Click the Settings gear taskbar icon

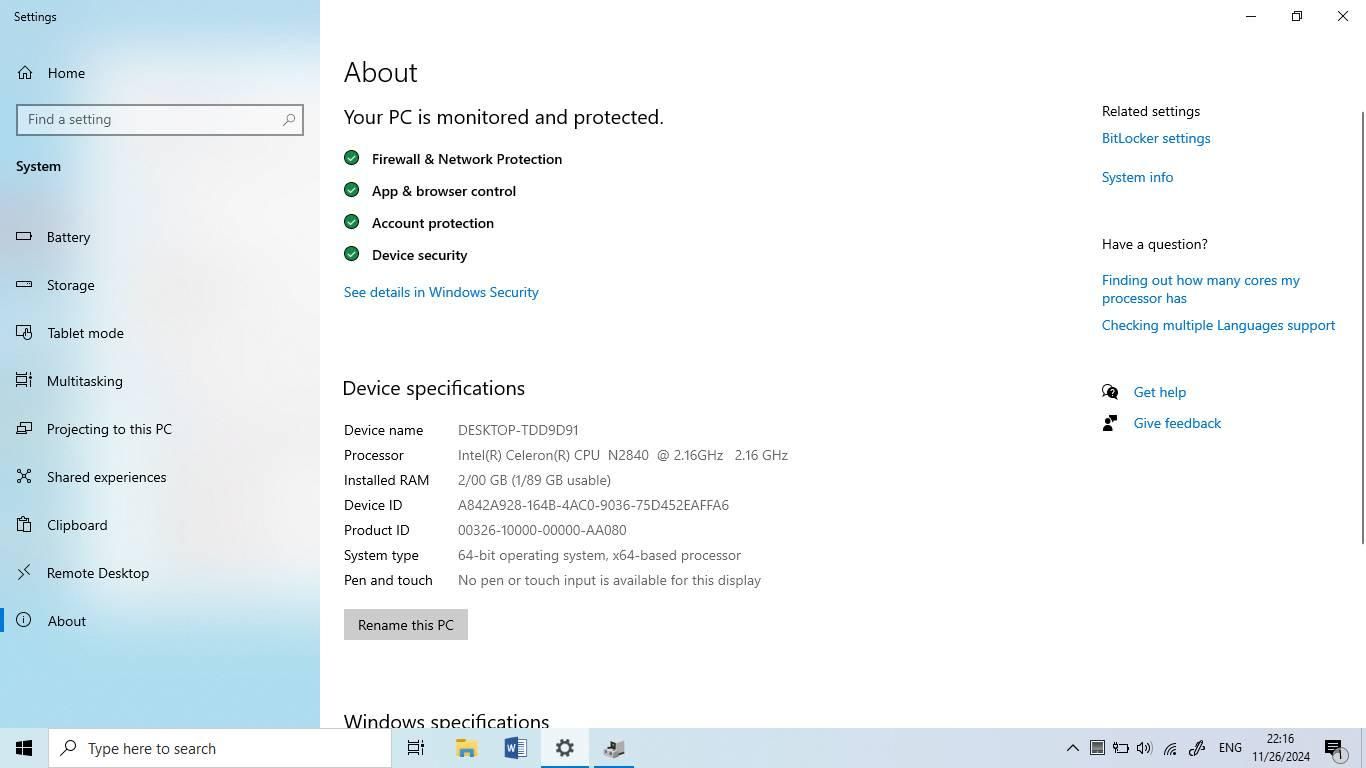coord(565,748)
